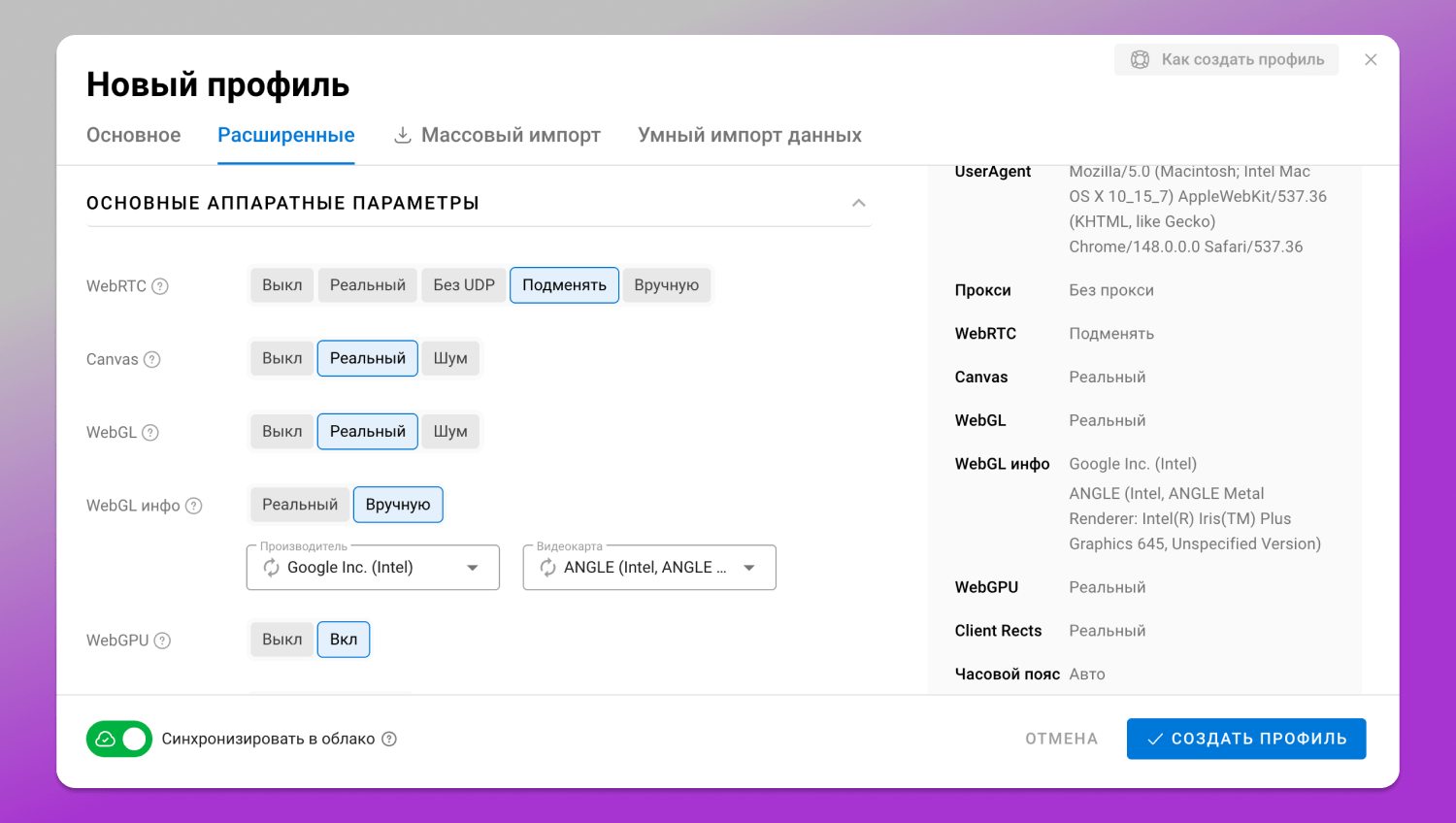The image size is (1456, 823).
Task: Set WebGPU to Вкл
Action: (344, 640)
